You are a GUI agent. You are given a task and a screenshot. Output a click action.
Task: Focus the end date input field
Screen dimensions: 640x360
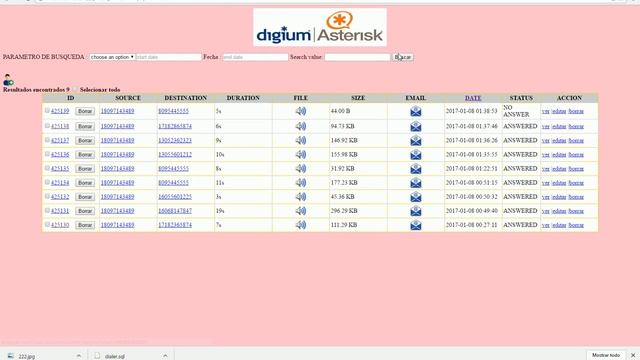256,57
